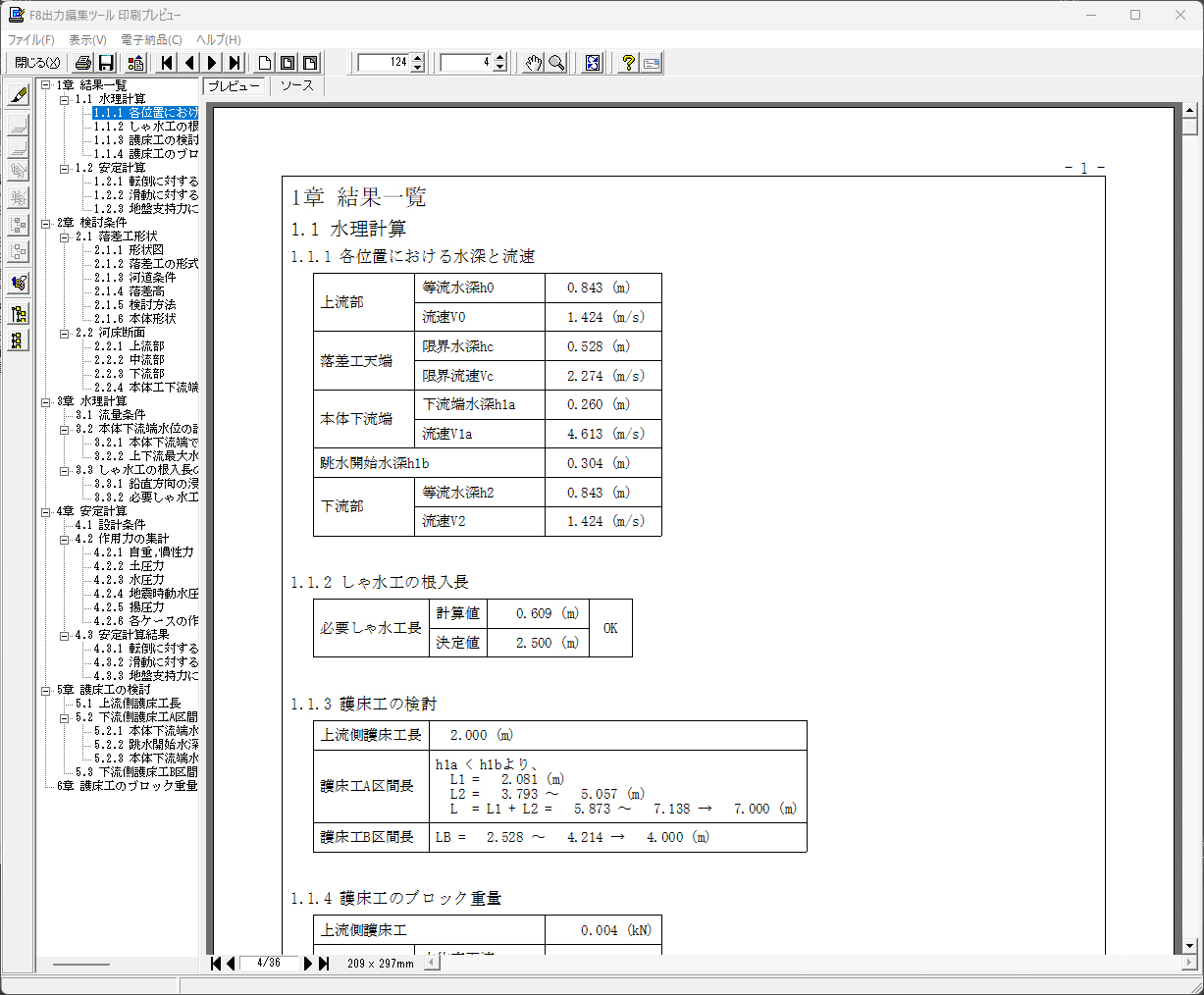Open the 表示(V) menu
This screenshot has width=1204, height=995.
(x=87, y=40)
